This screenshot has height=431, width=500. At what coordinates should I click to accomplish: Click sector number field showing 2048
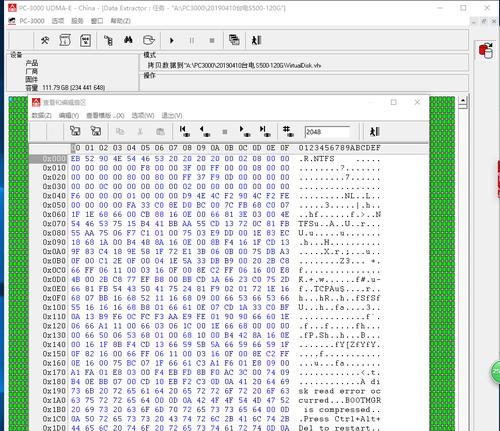point(327,132)
